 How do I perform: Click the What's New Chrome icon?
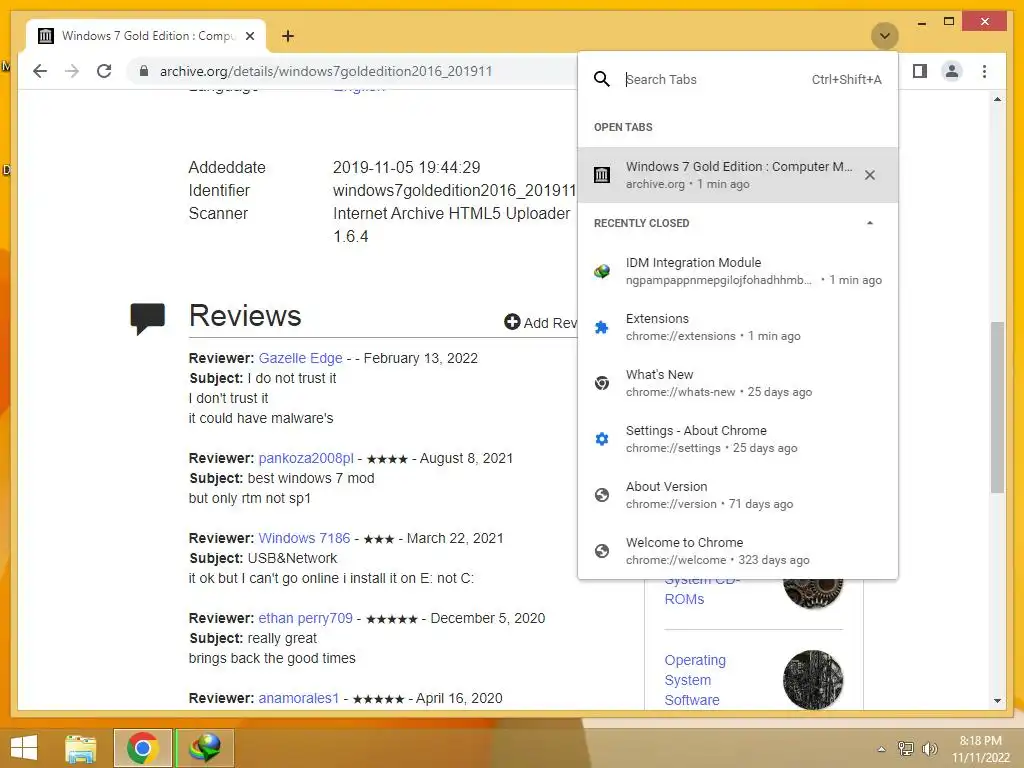pos(601,383)
